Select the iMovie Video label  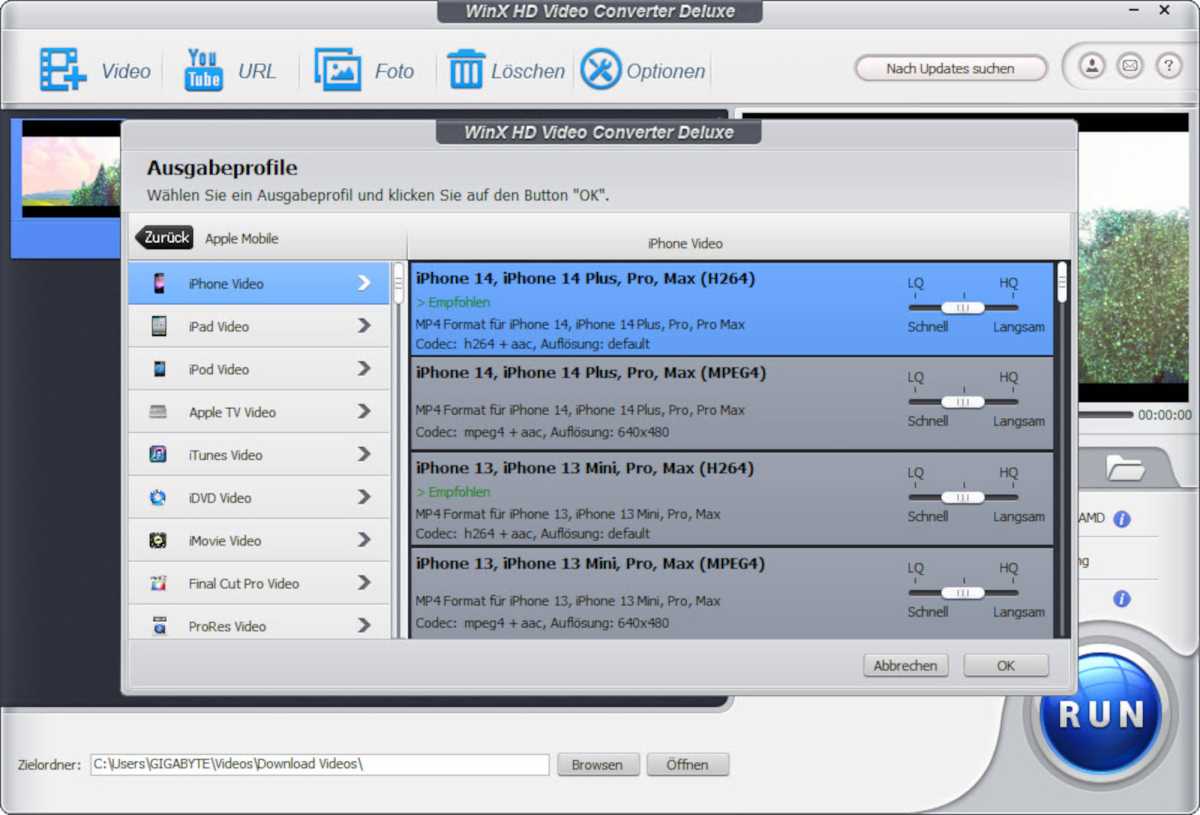tap(225, 541)
